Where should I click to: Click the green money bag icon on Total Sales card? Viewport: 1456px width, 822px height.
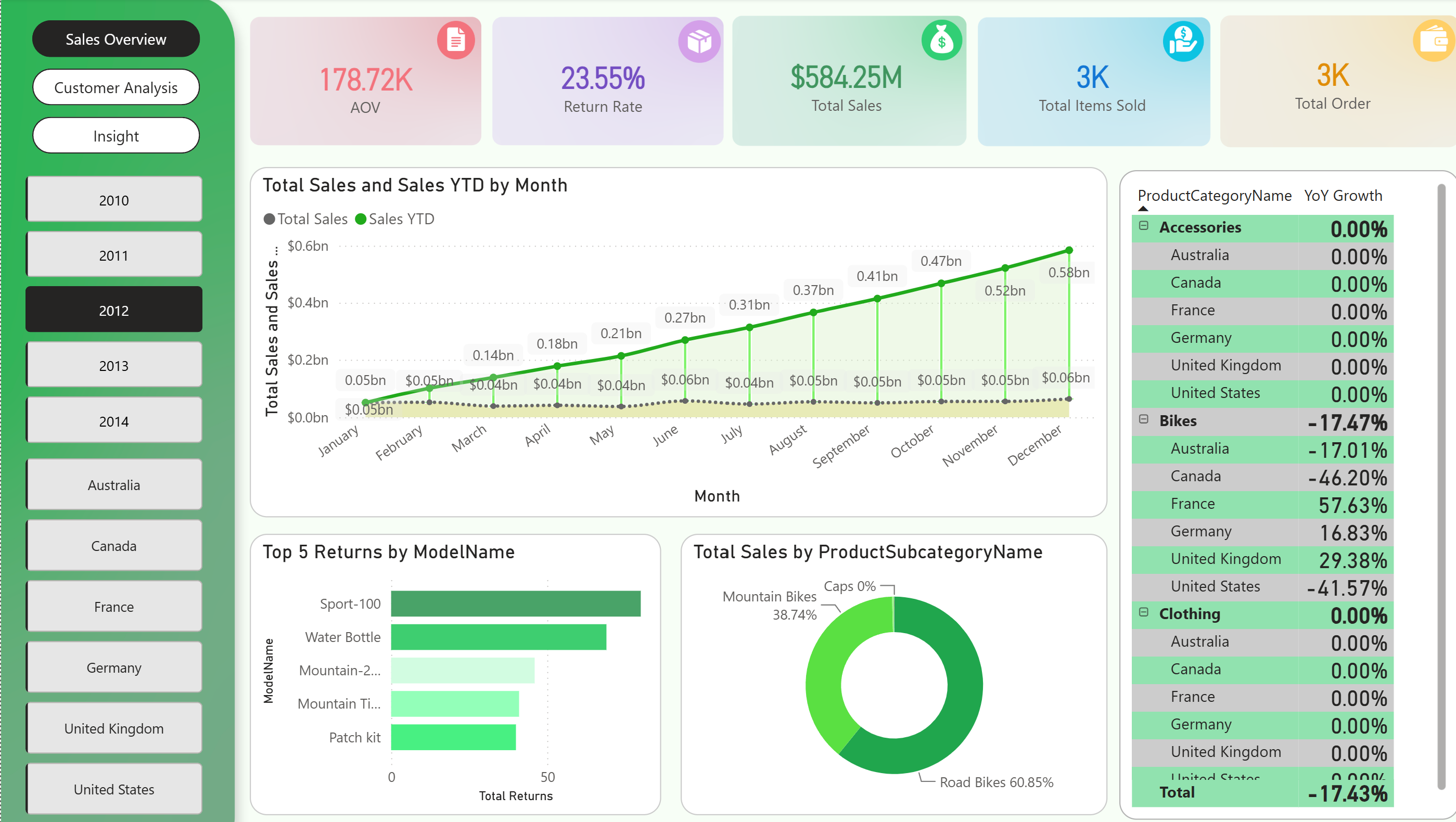tap(942, 40)
